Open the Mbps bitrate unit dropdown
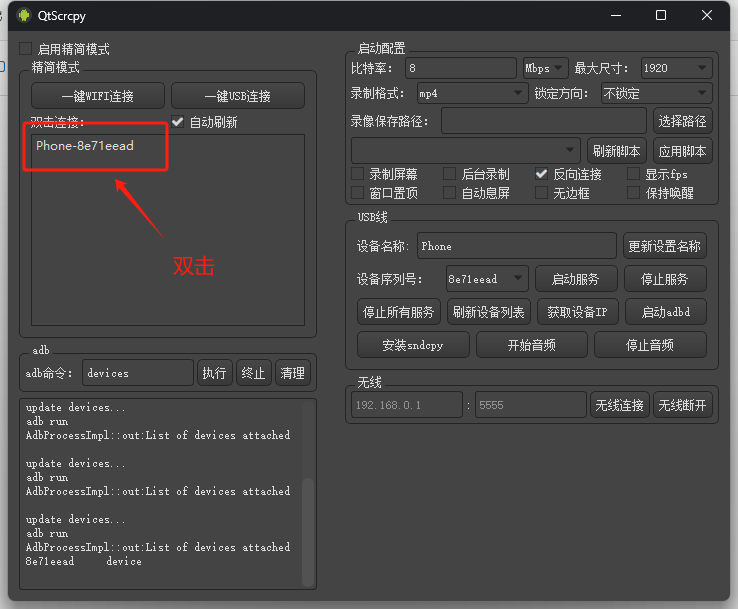This screenshot has height=609, width=738. [545, 68]
